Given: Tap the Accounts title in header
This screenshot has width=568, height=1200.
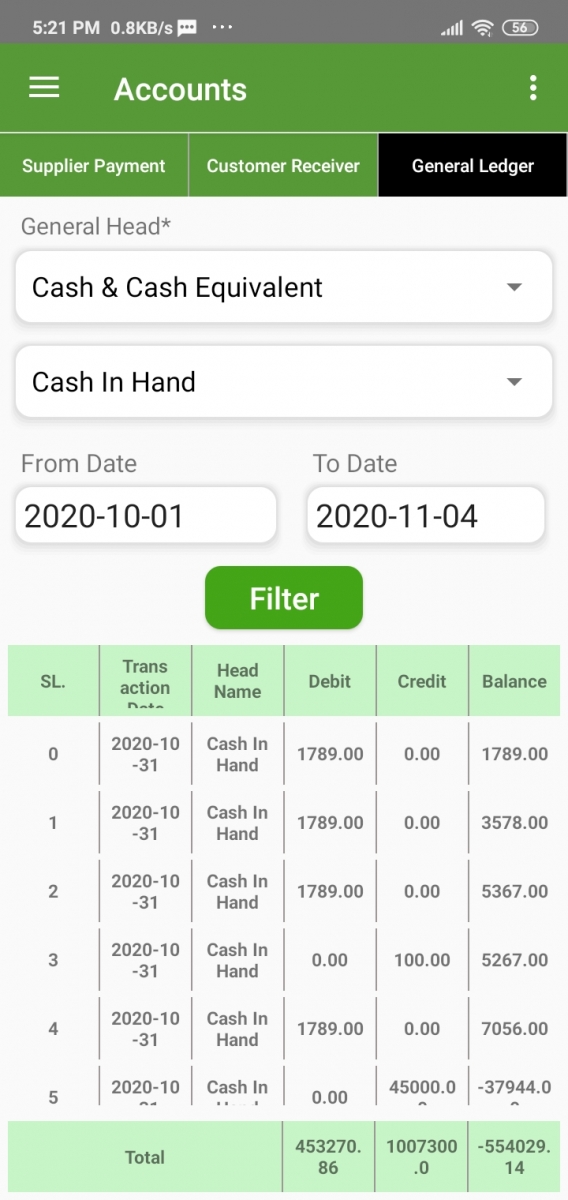Looking at the screenshot, I should (x=180, y=89).
